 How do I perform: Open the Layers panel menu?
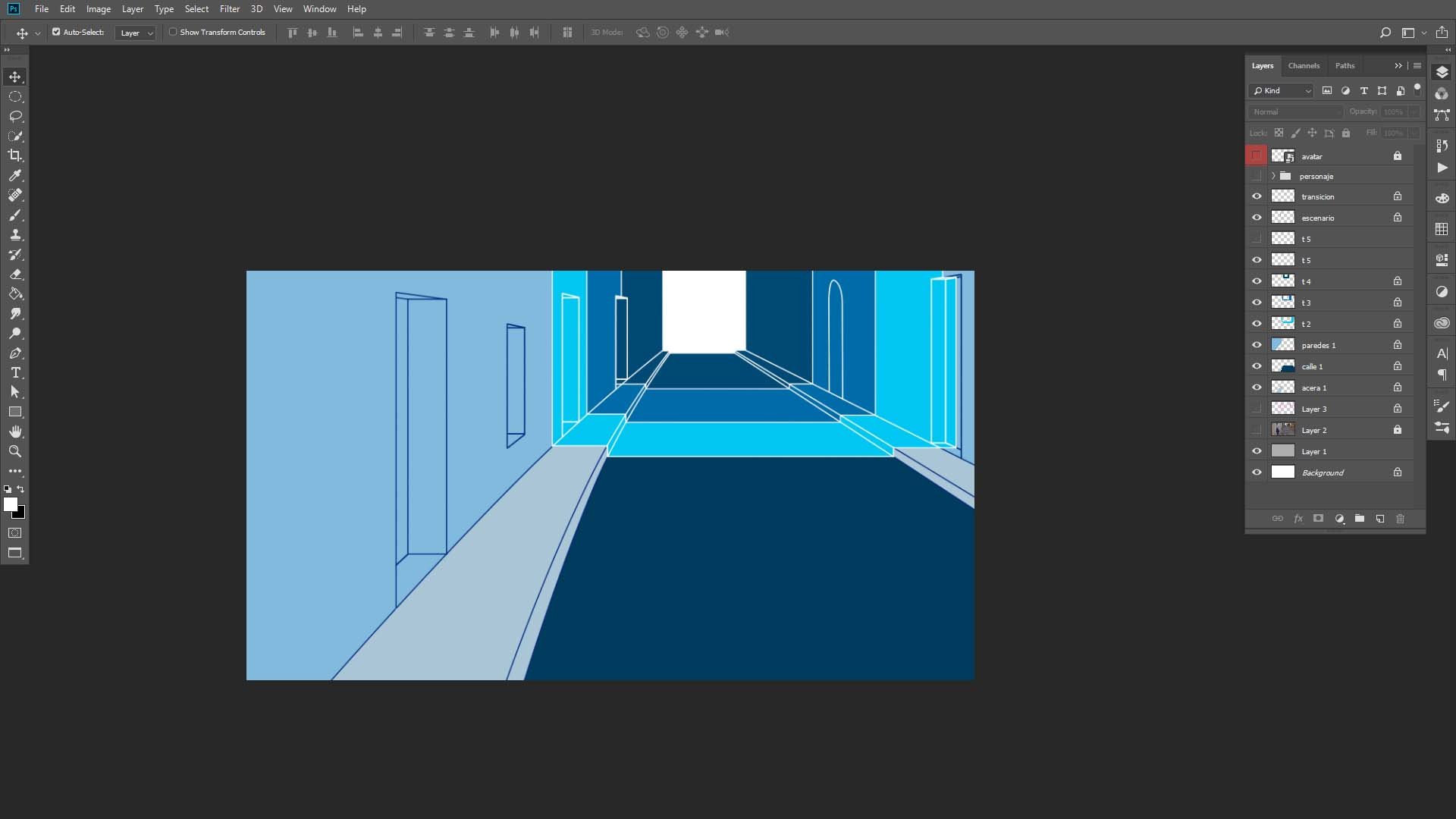tap(1417, 65)
